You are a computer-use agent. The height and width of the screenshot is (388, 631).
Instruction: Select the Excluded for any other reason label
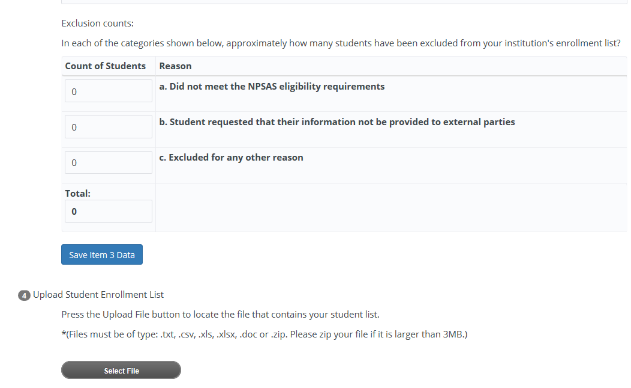[231, 157]
